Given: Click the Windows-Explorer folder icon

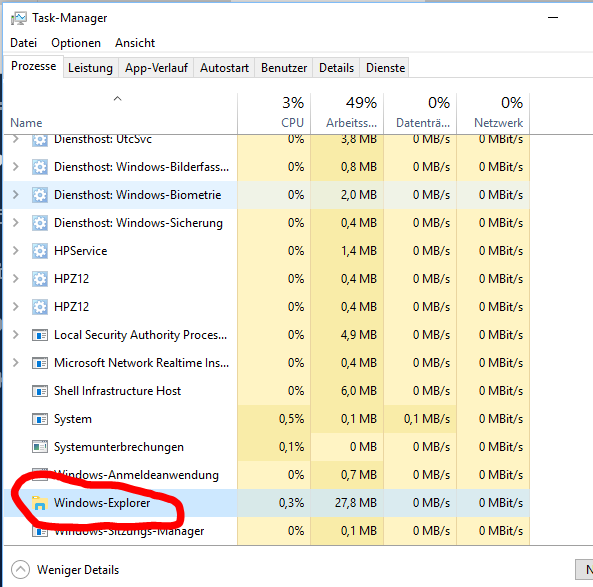Looking at the screenshot, I should (40, 503).
